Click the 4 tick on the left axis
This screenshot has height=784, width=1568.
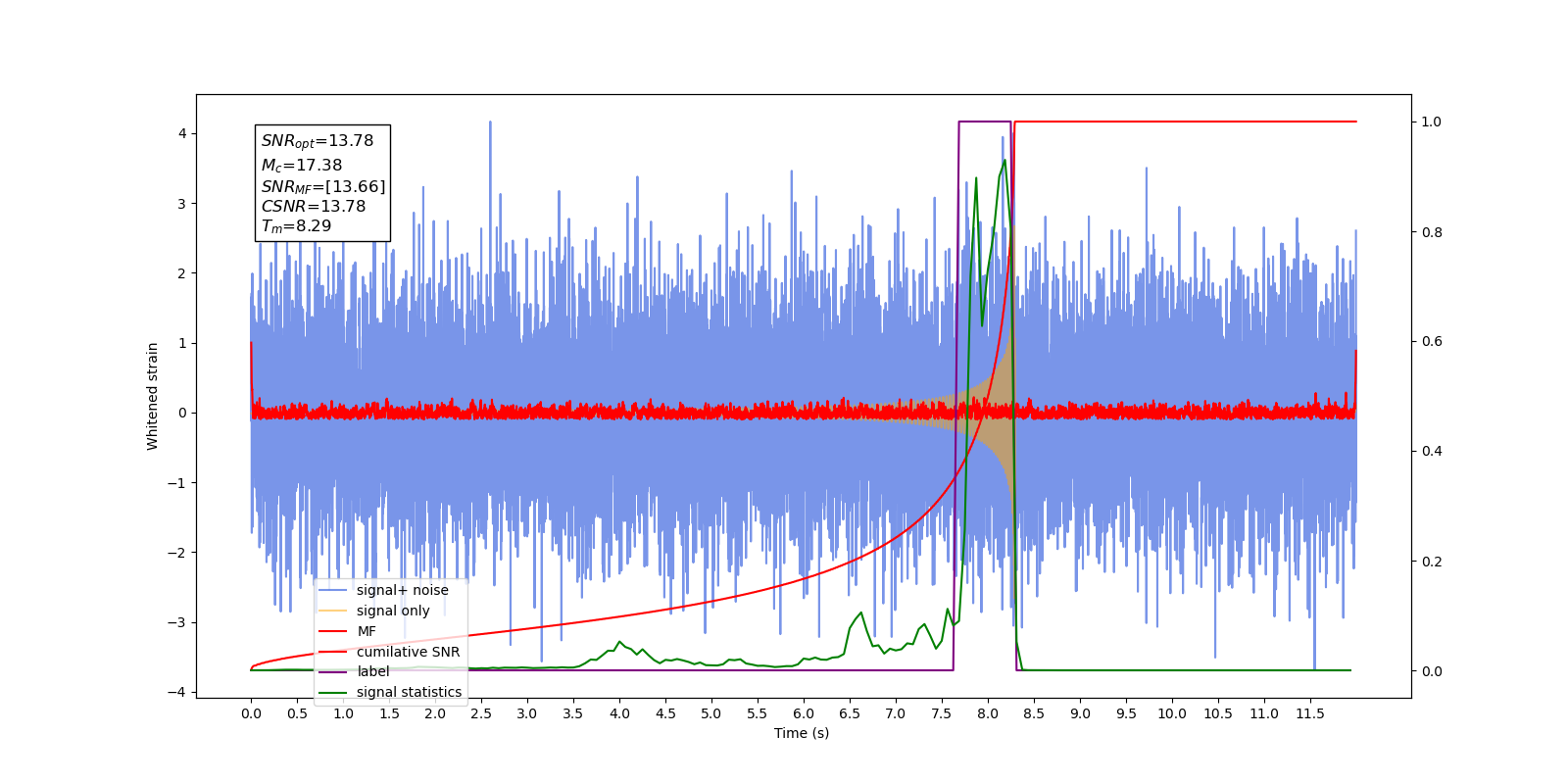point(182,133)
